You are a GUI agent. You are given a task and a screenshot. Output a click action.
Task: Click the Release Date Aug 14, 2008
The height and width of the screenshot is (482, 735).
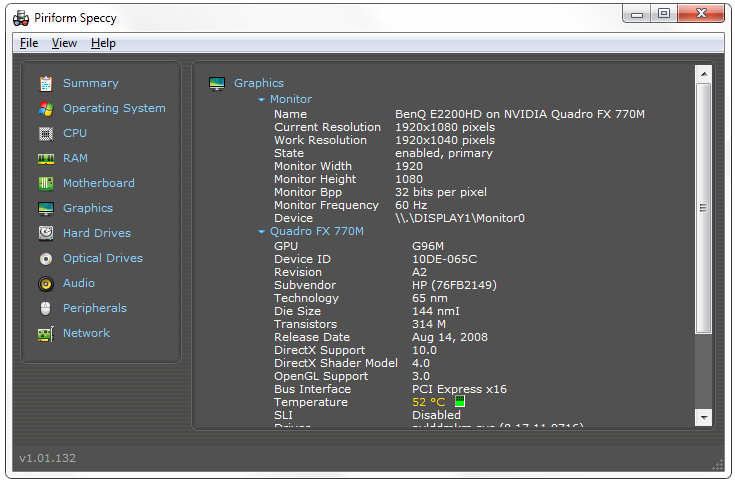pos(450,337)
